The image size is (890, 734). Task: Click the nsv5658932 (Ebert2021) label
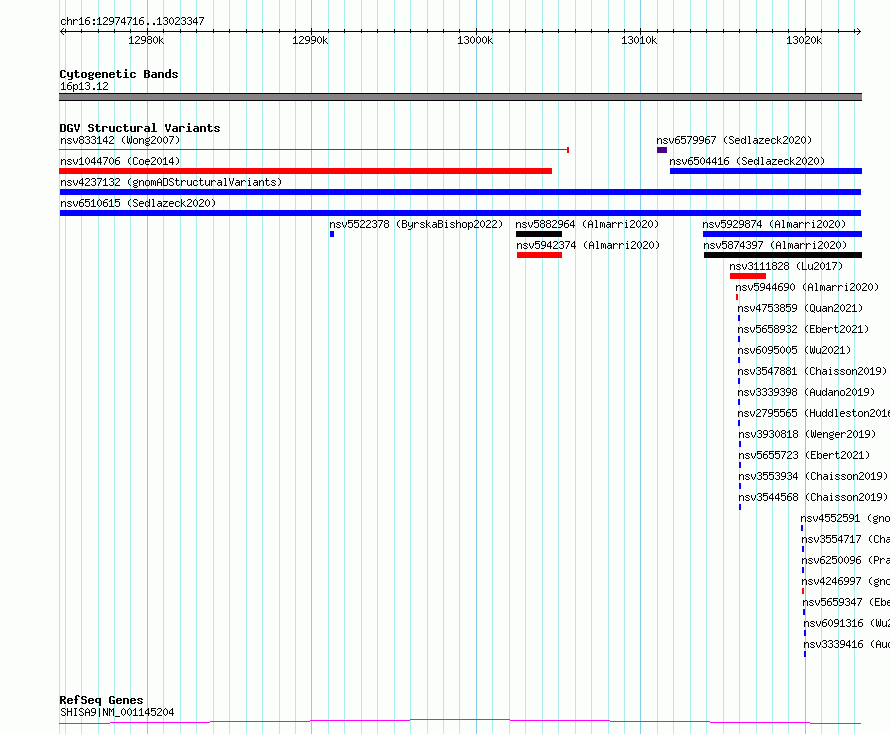(x=803, y=329)
